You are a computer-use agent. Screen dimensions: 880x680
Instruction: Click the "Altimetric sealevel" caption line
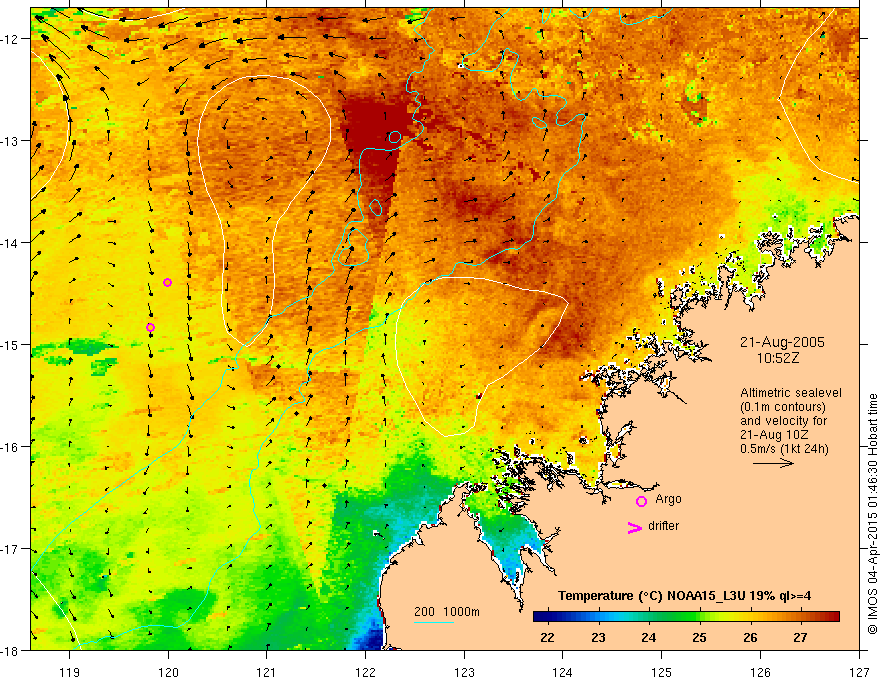click(791, 393)
